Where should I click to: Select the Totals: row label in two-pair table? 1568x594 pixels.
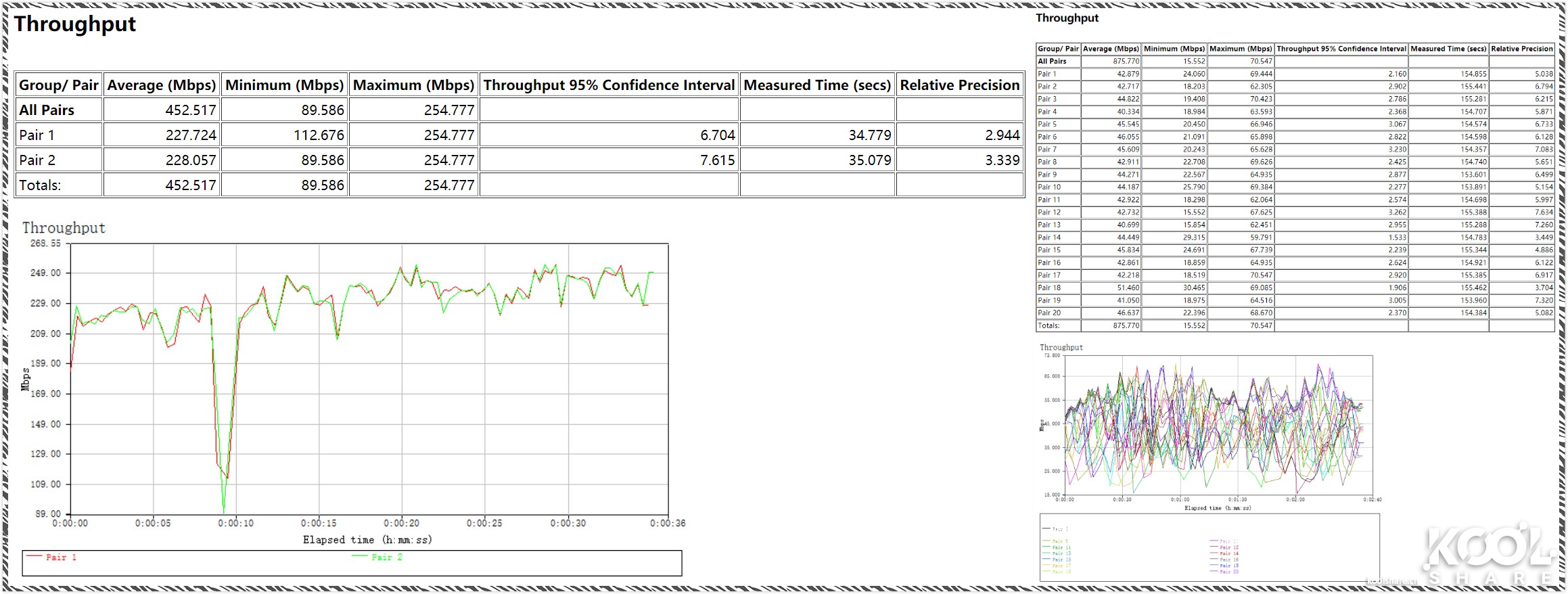coord(40,185)
